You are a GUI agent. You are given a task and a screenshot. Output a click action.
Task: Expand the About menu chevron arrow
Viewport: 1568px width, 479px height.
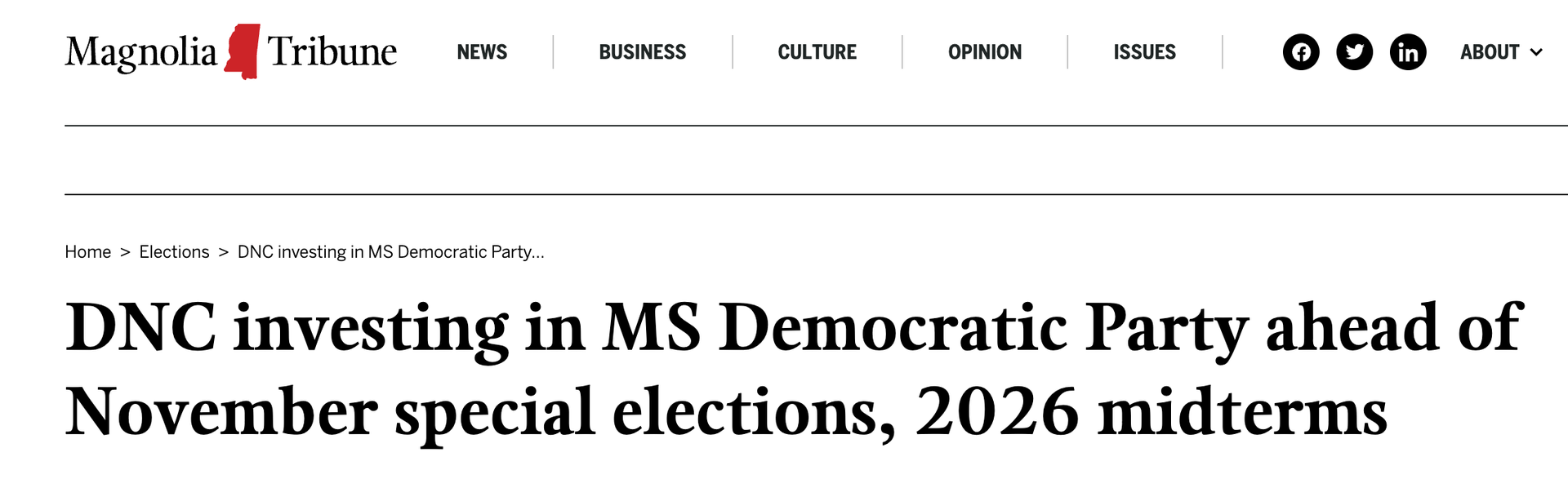pos(1536,52)
